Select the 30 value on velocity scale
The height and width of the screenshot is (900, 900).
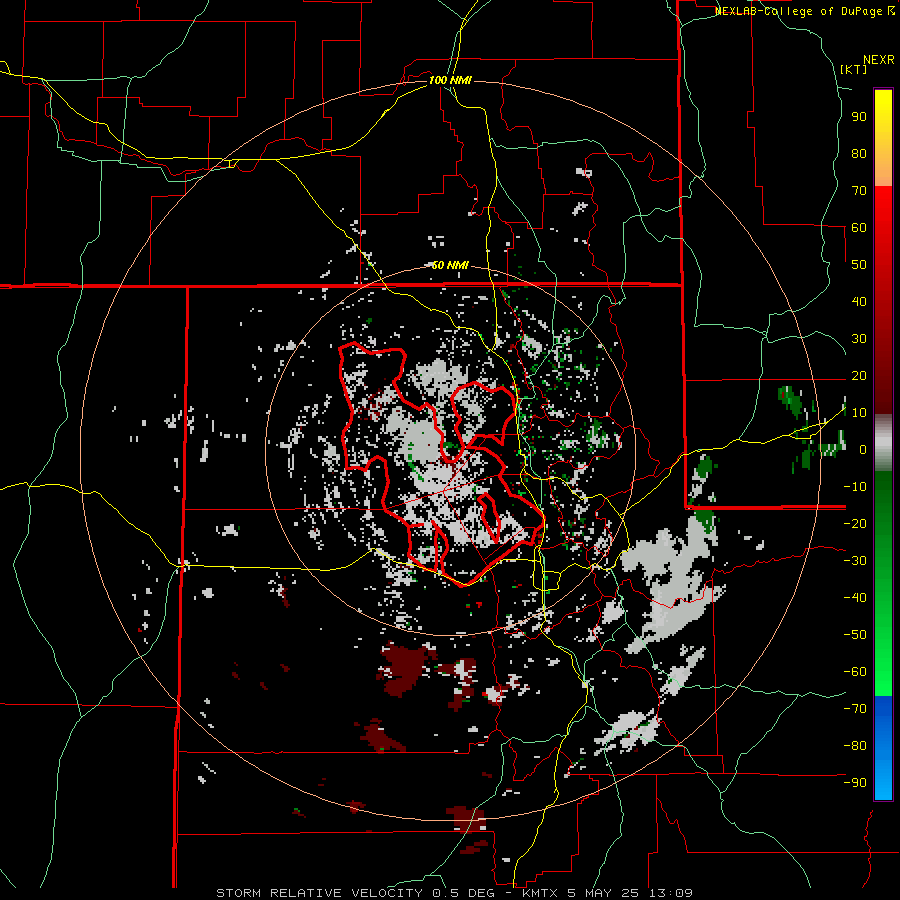click(x=859, y=339)
